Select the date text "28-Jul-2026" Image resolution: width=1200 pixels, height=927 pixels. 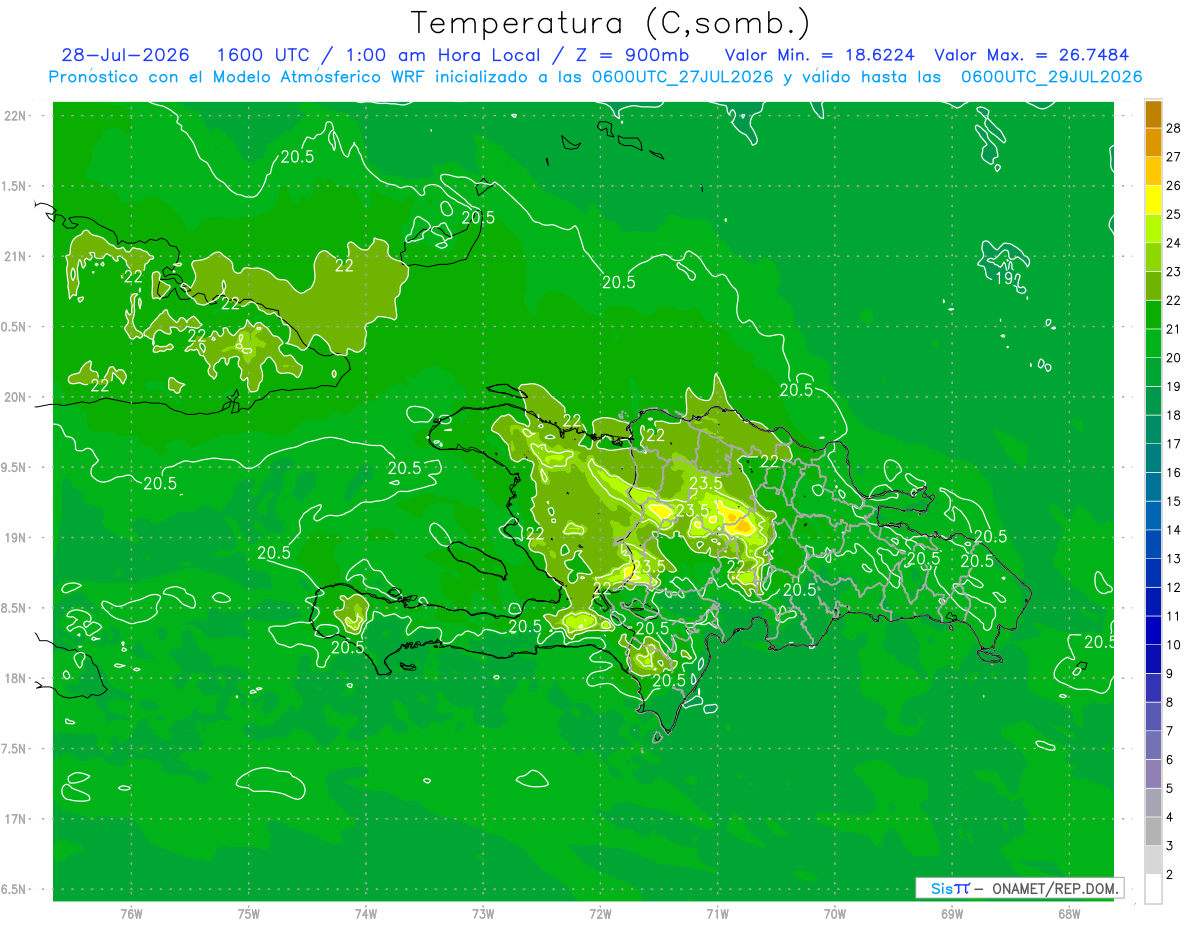(125, 55)
